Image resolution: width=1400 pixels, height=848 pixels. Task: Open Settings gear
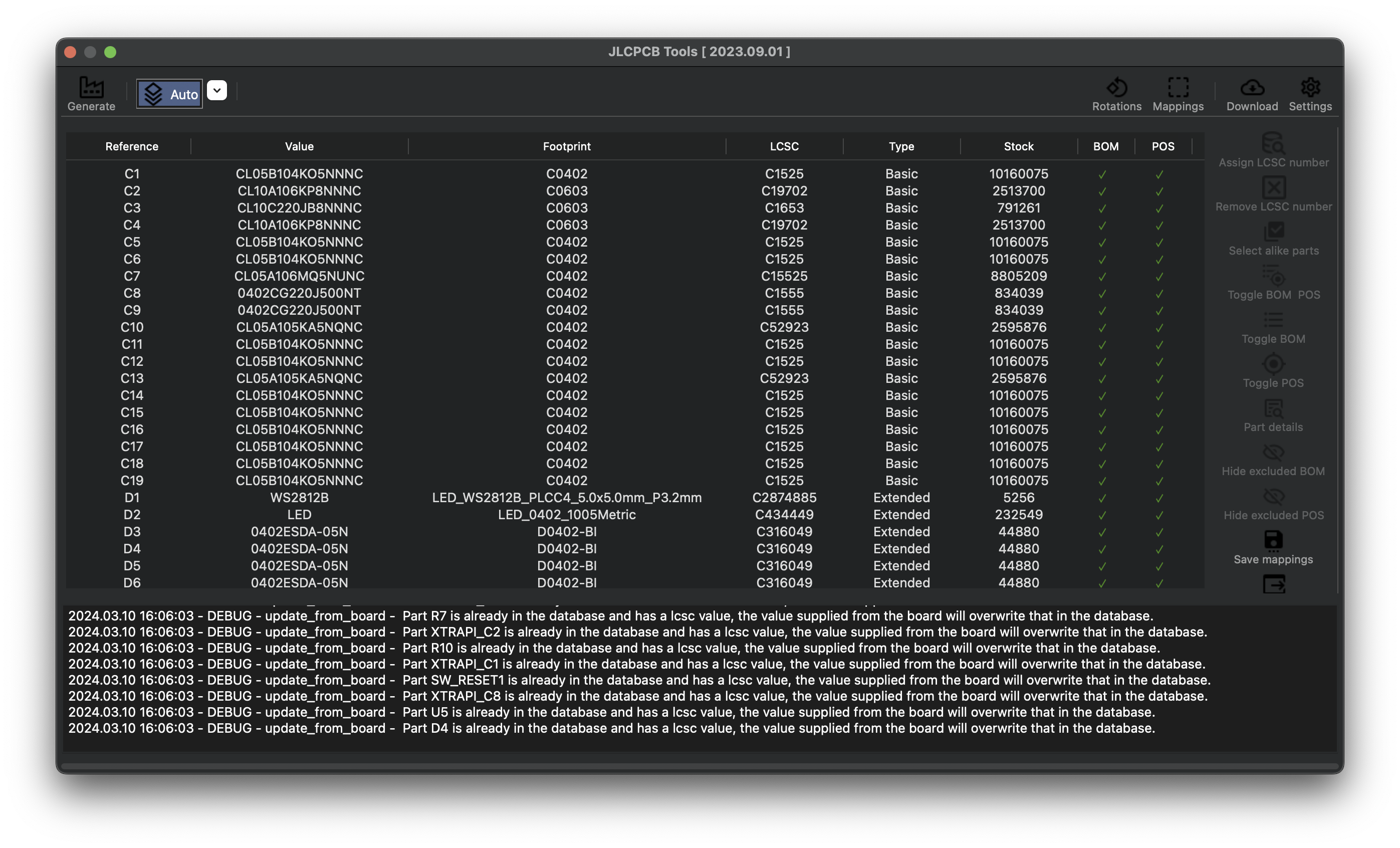[x=1310, y=87]
